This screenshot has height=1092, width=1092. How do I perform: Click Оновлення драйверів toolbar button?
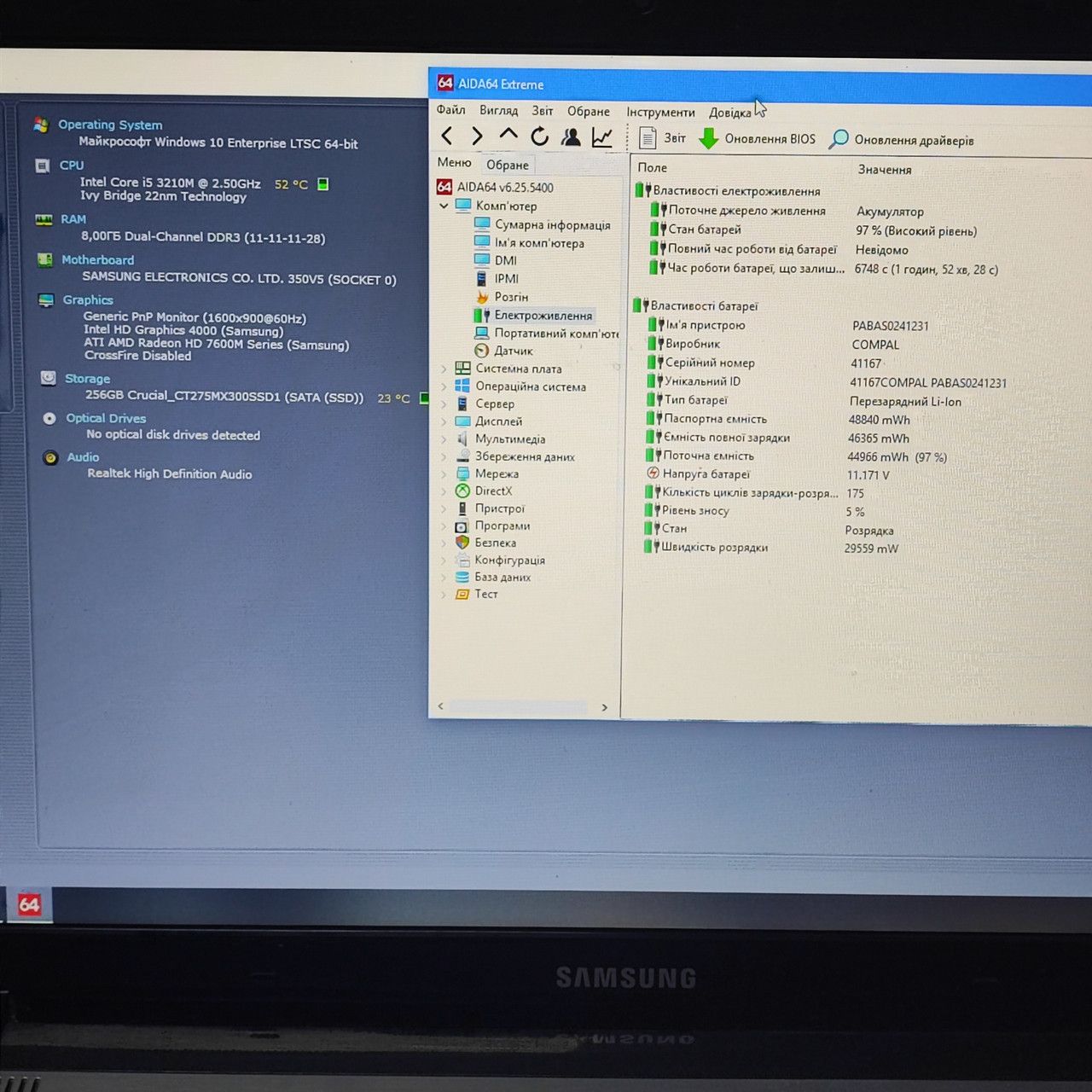click(902, 140)
